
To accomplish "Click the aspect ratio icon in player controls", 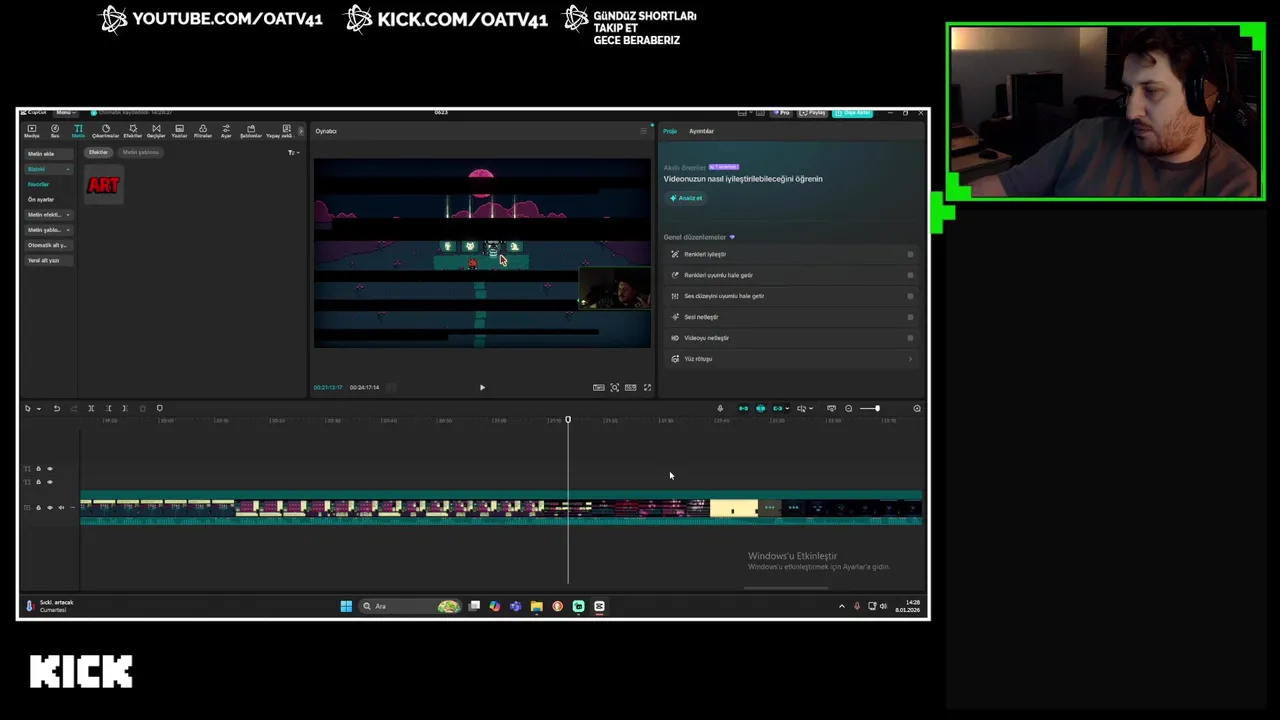I will pos(630,387).
